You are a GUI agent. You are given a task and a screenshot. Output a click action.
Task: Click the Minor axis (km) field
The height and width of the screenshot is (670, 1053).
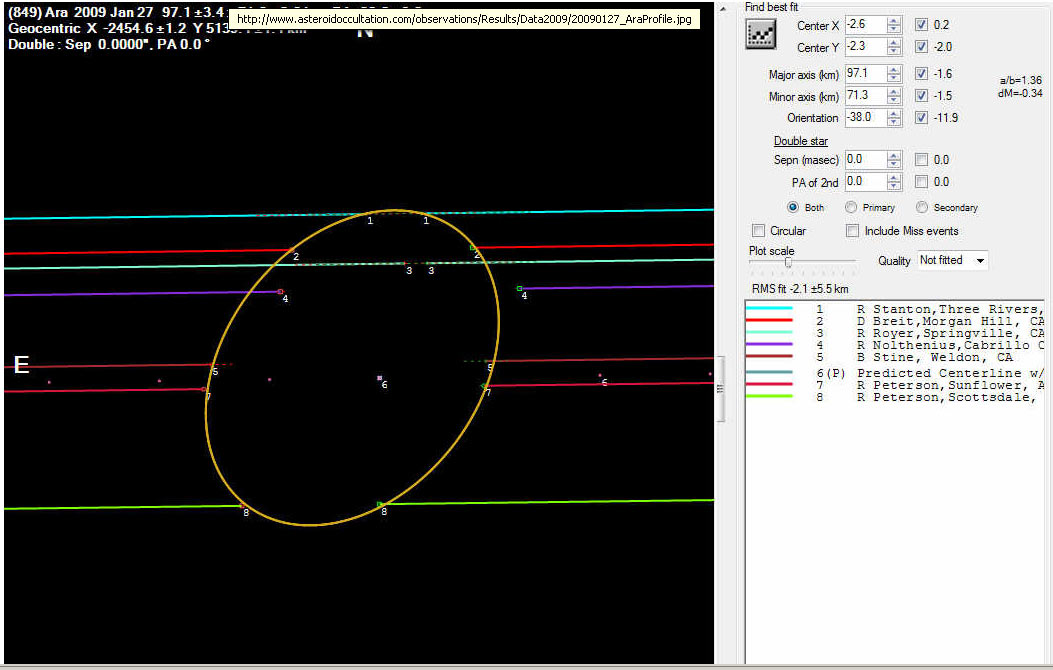click(866, 95)
